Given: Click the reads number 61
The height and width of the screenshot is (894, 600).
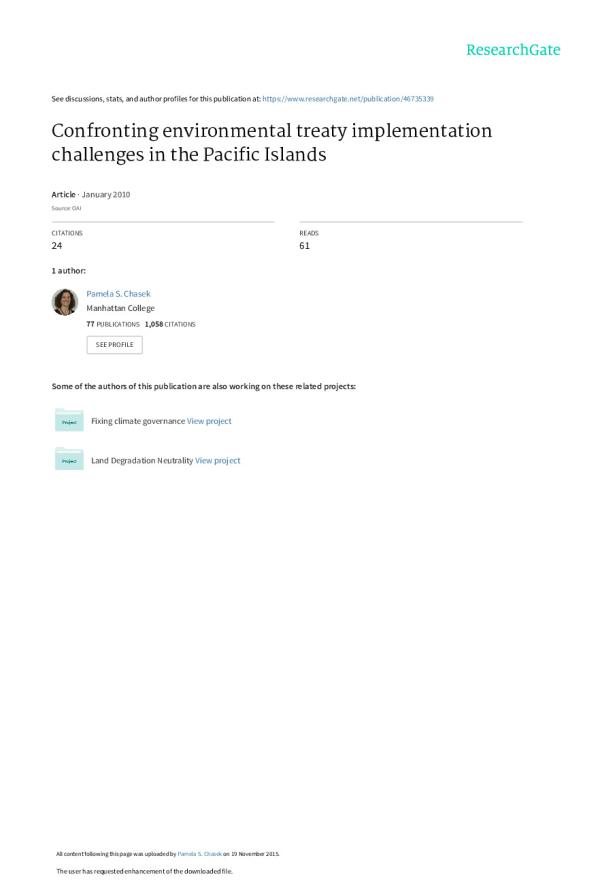Looking at the screenshot, I should click(x=304, y=245).
